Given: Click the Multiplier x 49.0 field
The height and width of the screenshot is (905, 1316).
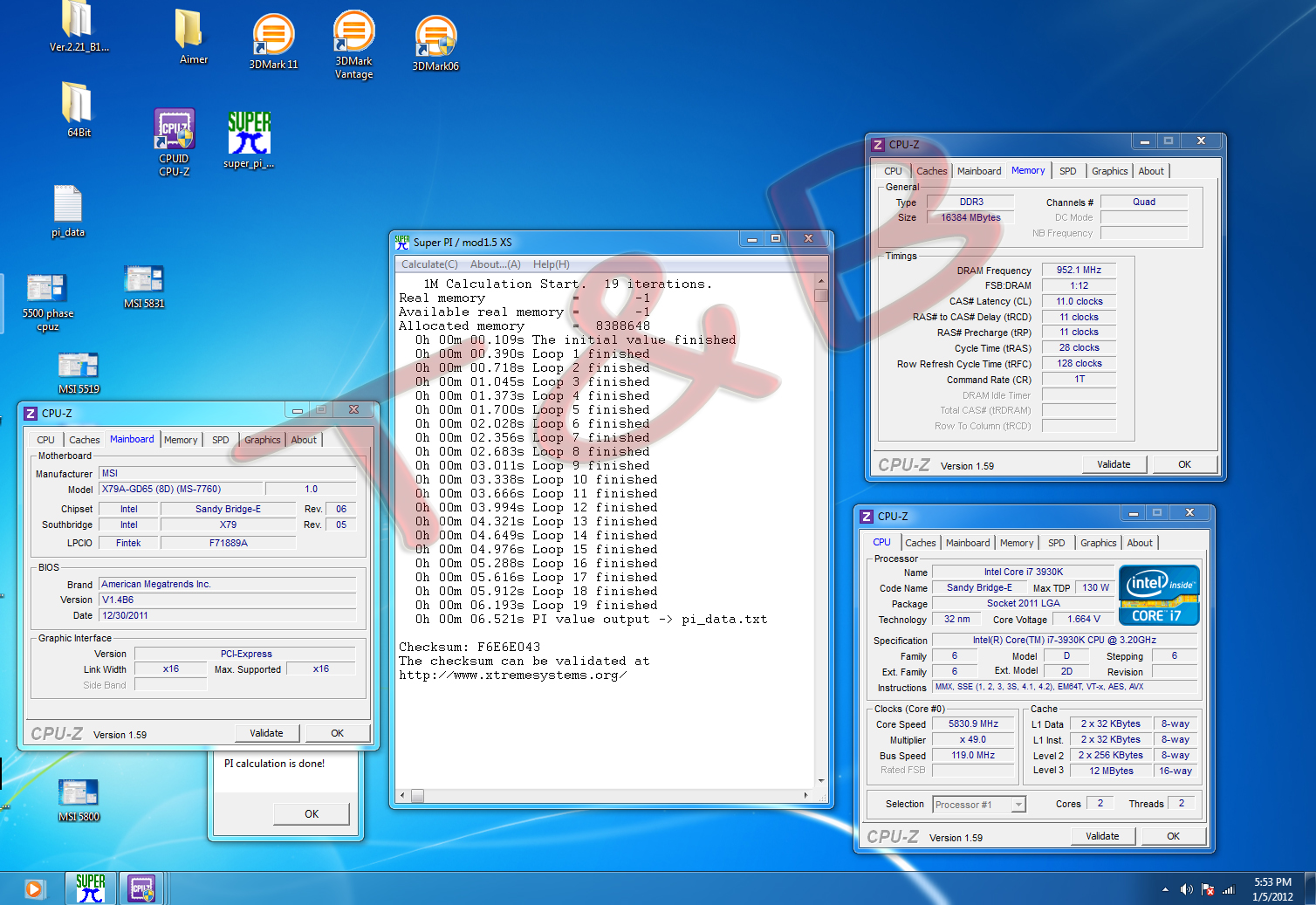Looking at the screenshot, I should [973, 740].
